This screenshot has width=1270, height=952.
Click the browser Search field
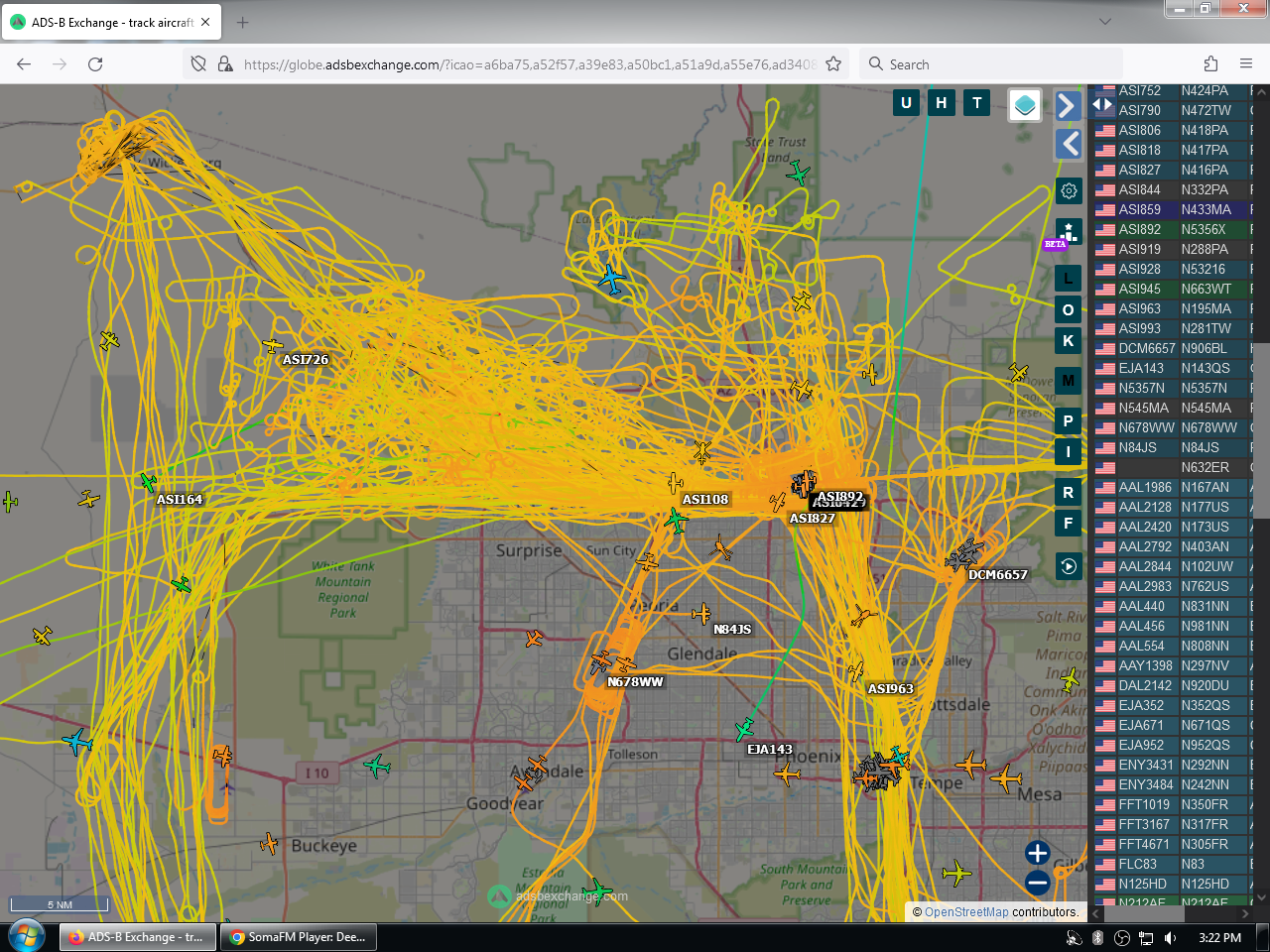(x=991, y=63)
